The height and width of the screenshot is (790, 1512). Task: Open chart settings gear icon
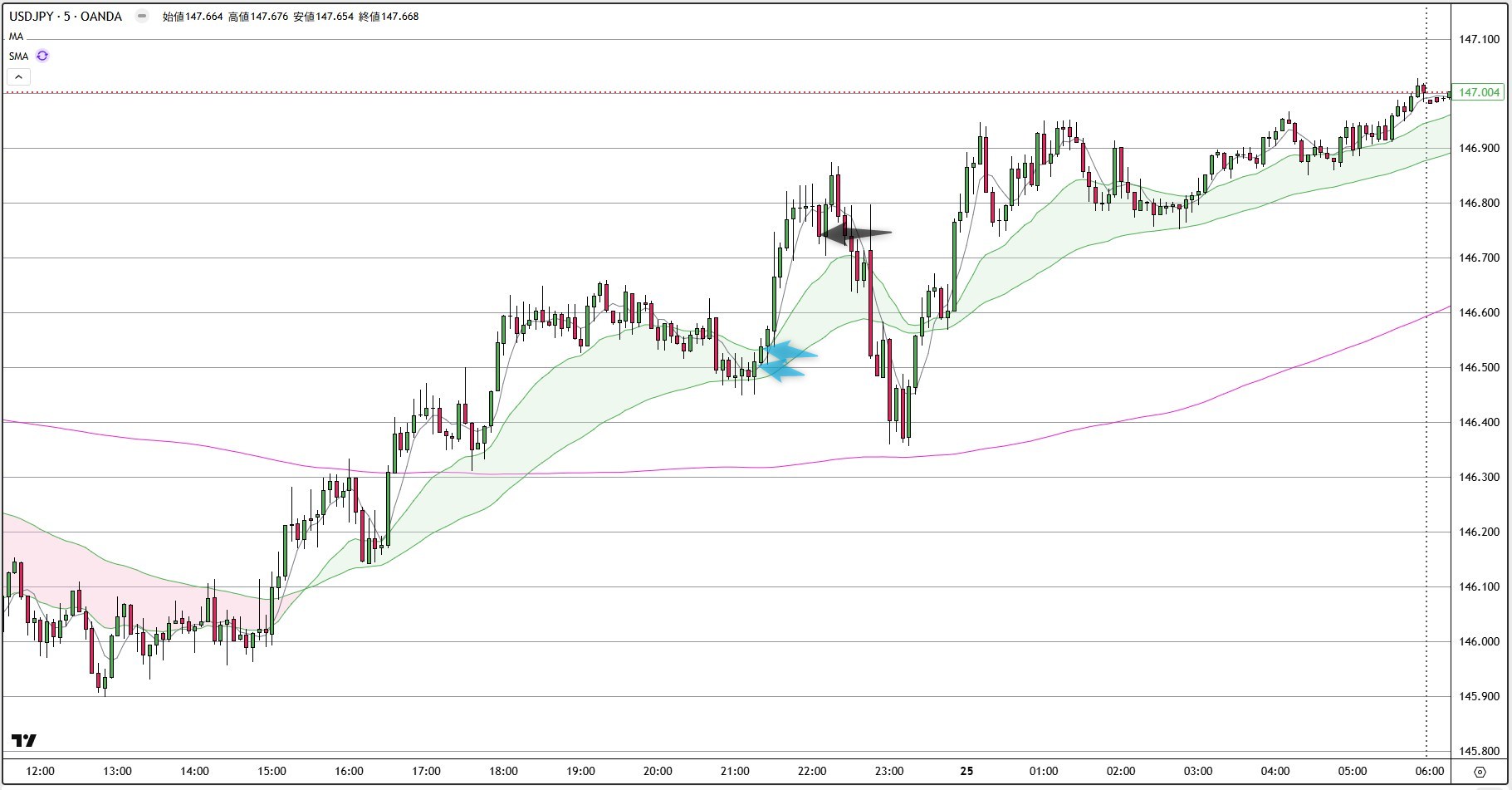(1480, 772)
